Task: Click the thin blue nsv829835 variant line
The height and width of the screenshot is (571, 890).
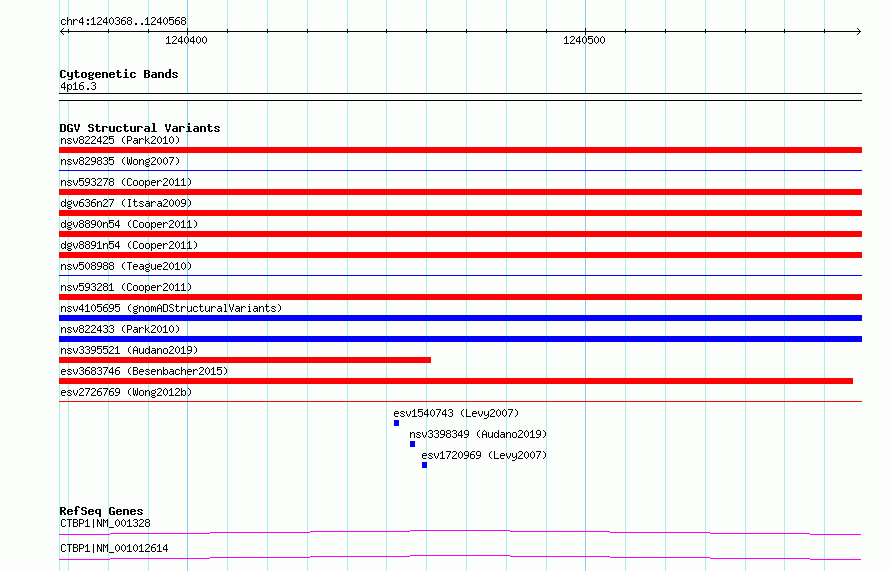Action: pos(460,170)
